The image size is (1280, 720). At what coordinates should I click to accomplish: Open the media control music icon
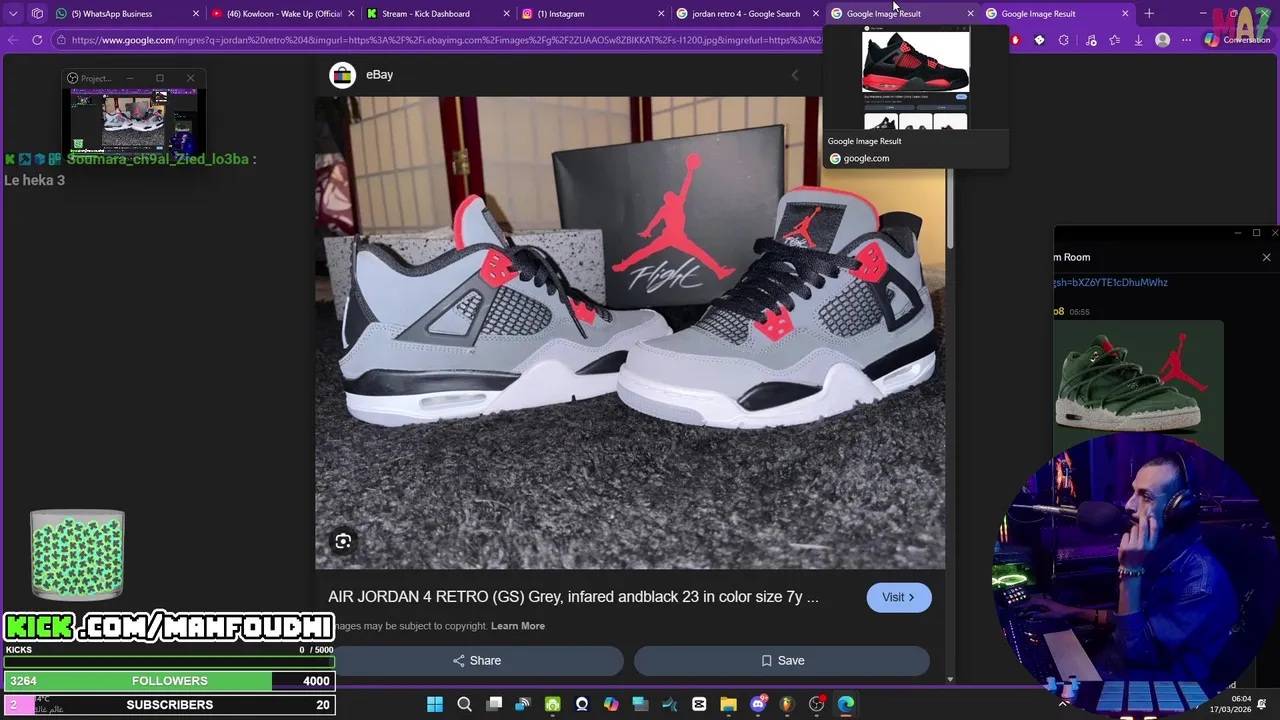point(1089,40)
